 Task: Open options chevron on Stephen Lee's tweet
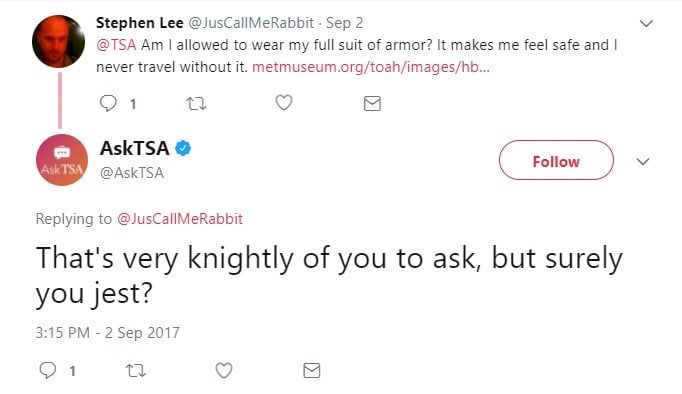[646, 23]
